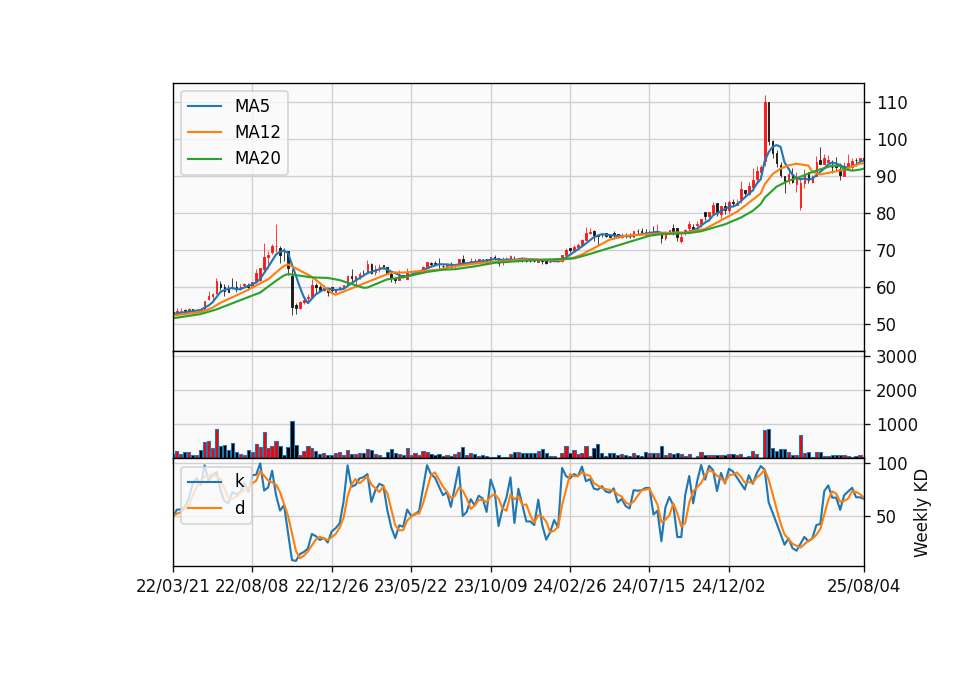Click the MA12 legend label
The height and width of the screenshot is (690, 960).
257,132
